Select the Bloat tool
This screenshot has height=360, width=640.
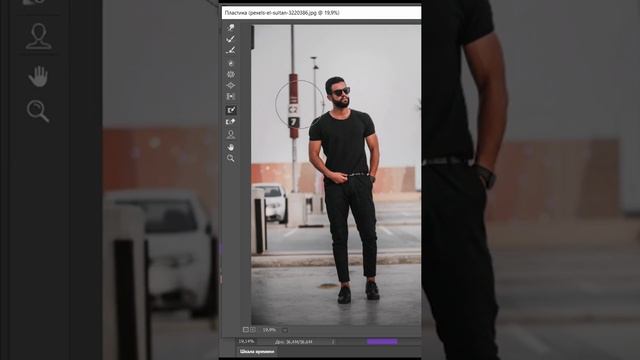231,85
